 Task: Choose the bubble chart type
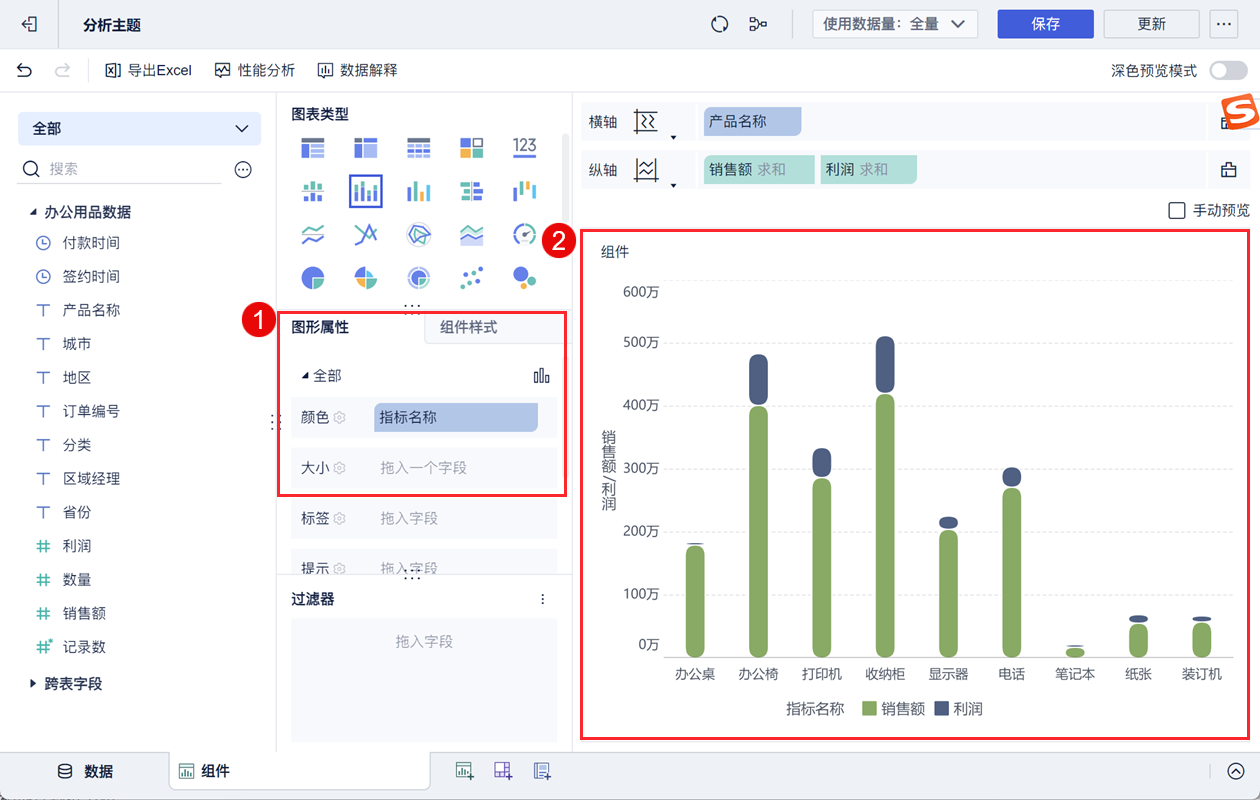pyautogui.click(x=525, y=277)
